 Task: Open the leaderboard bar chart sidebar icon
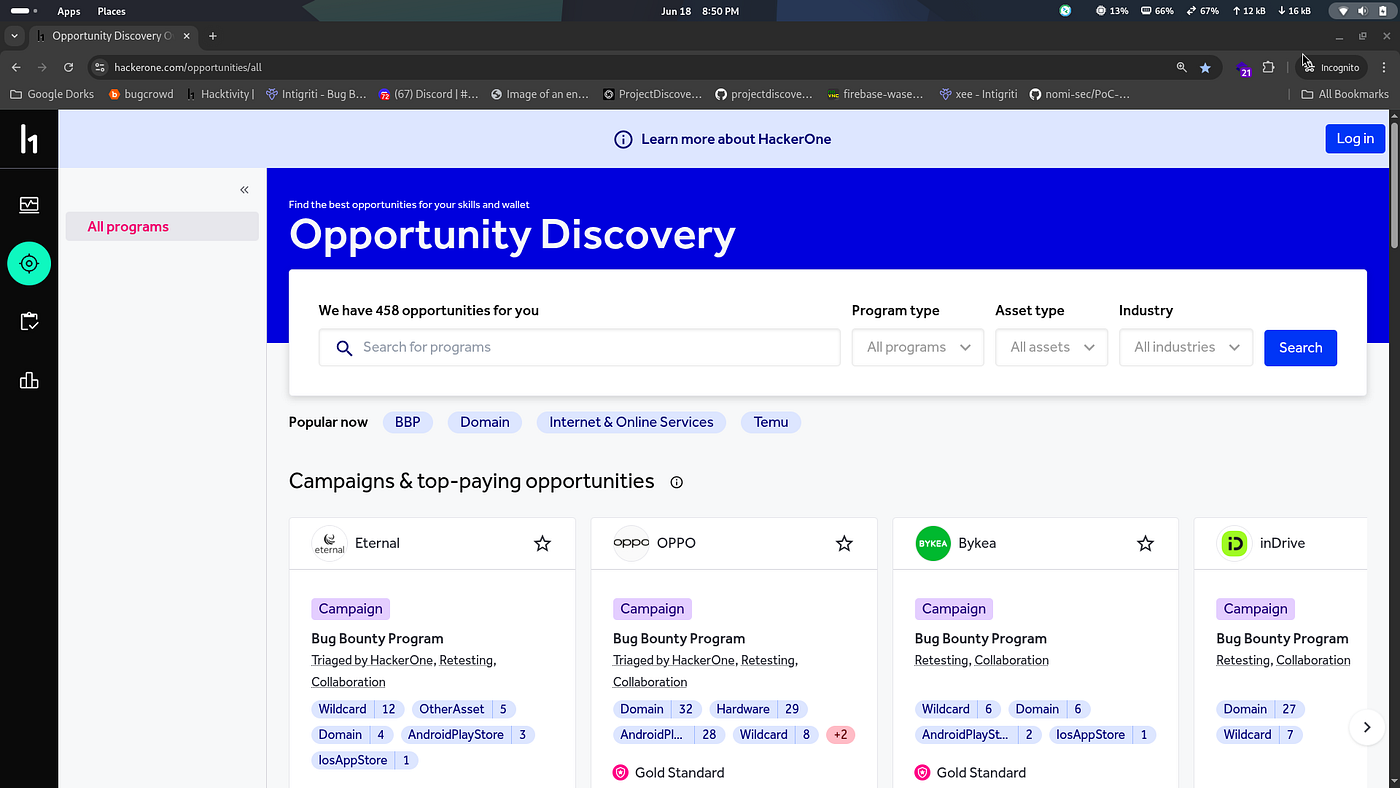coord(29,380)
